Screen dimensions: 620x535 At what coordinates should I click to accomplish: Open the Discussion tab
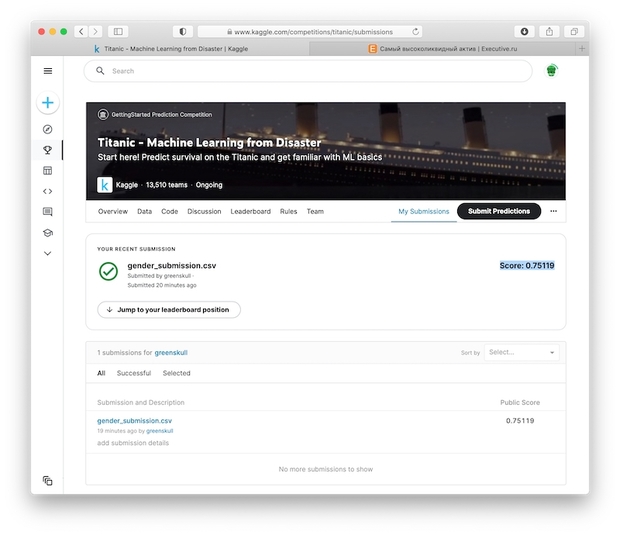click(204, 212)
